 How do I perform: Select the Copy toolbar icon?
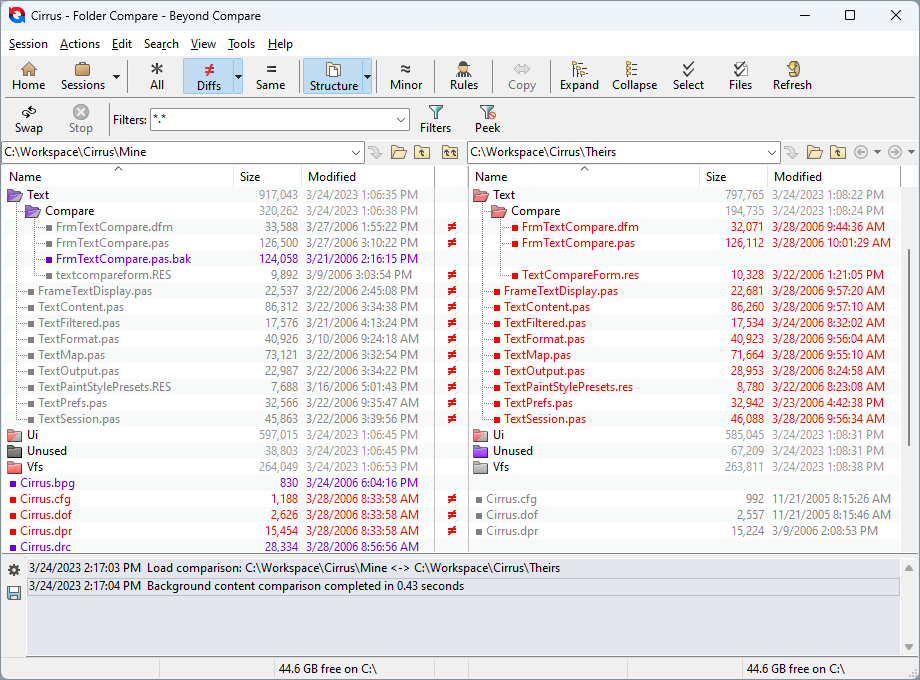tap(521, 75)
